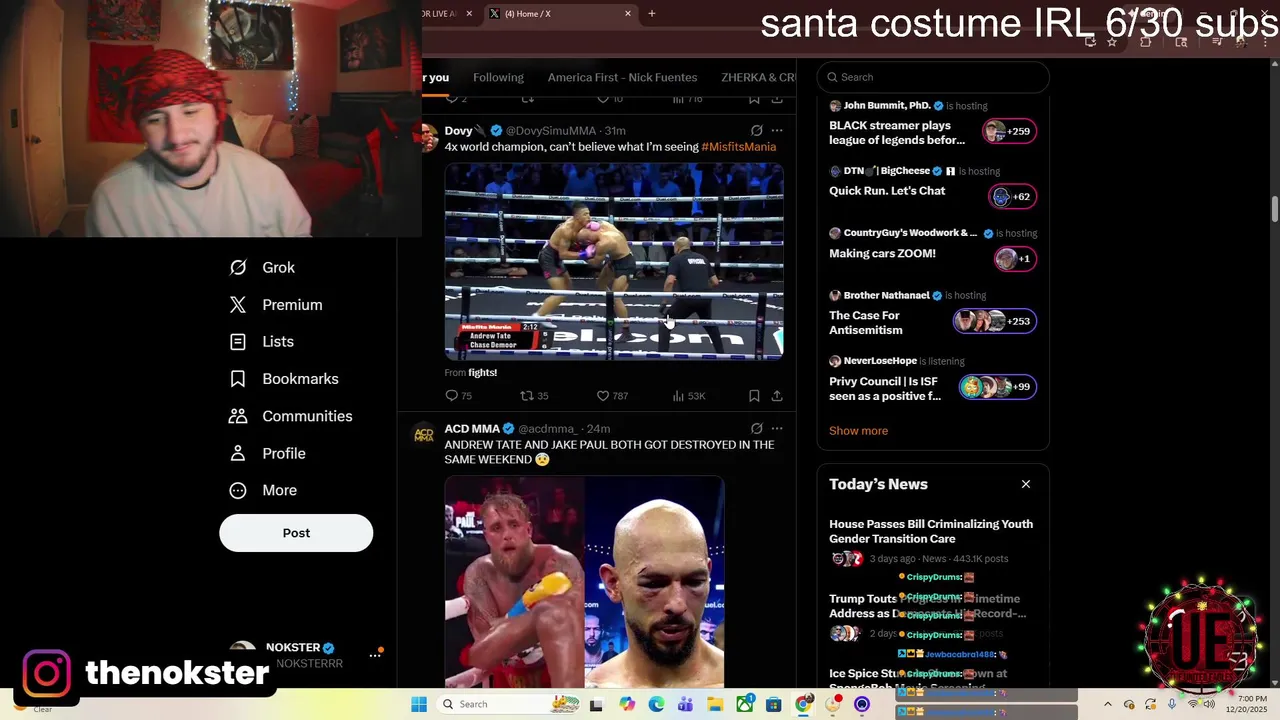Bookmark Dovy's post
This screenshot has height=720, width=1280.
(x=754, y=396)
